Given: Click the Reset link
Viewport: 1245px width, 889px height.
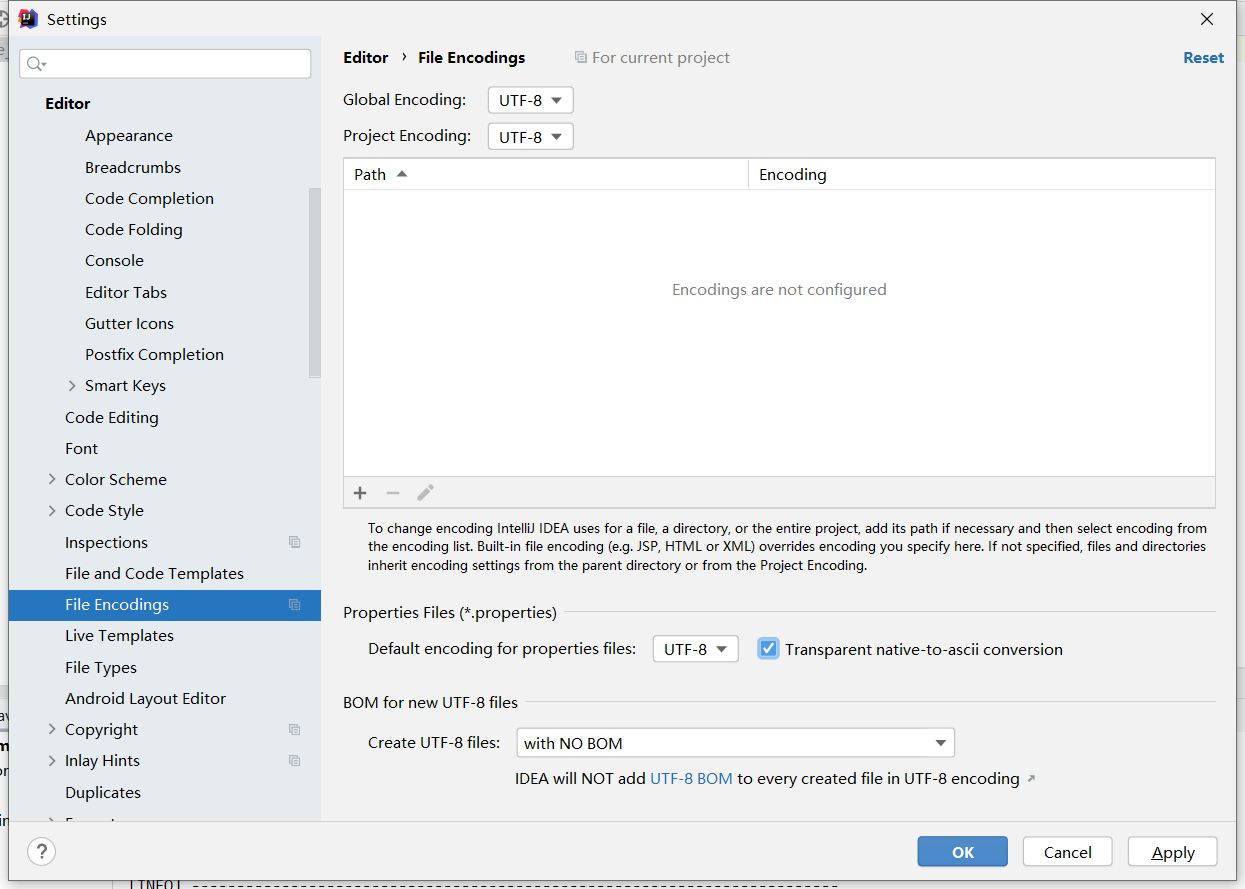Looking at the screenshot, I should (x=1203, y=58).
